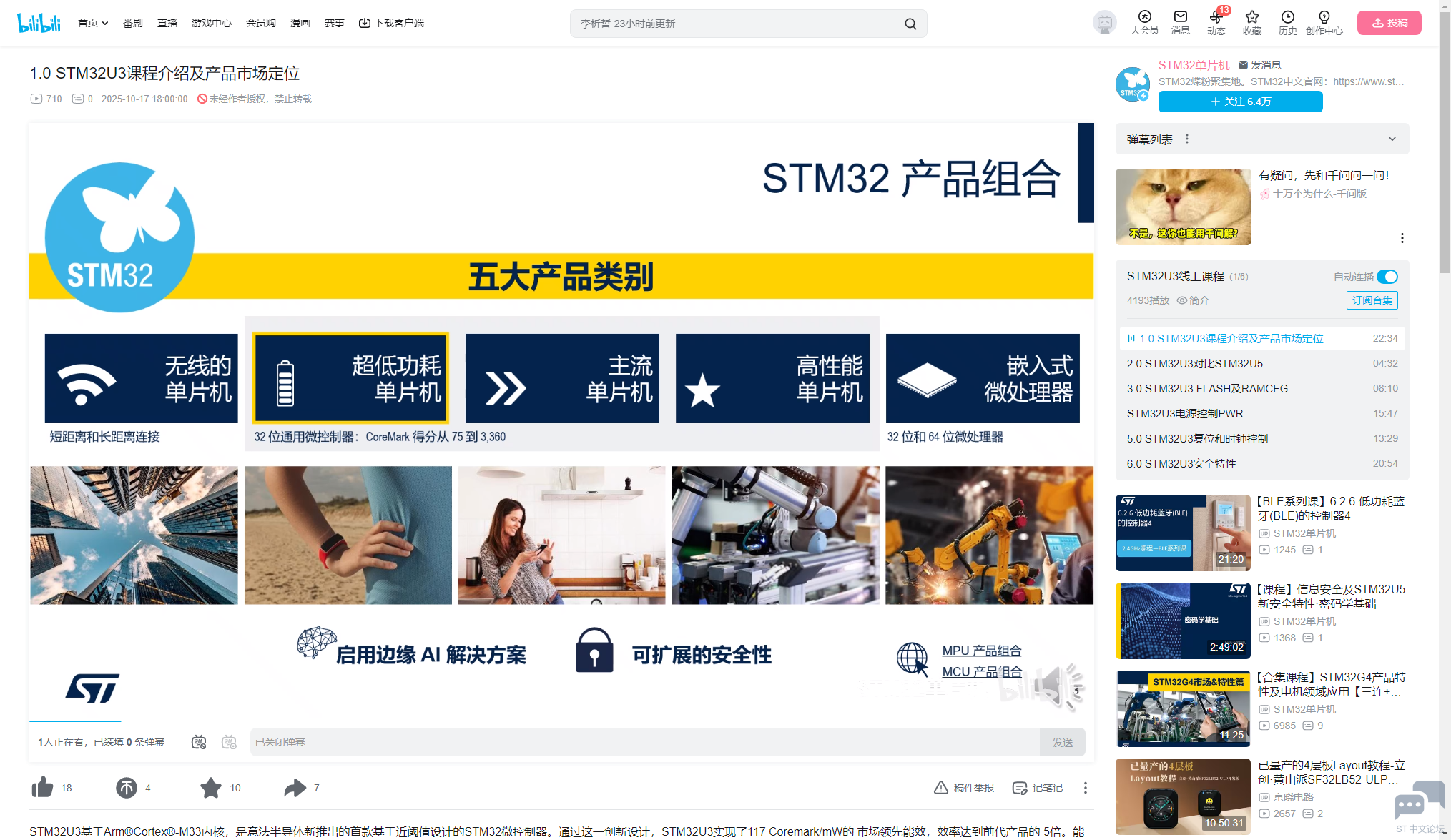
Task: Open the 历史 watch history icon
Action: pos(1287,22)
